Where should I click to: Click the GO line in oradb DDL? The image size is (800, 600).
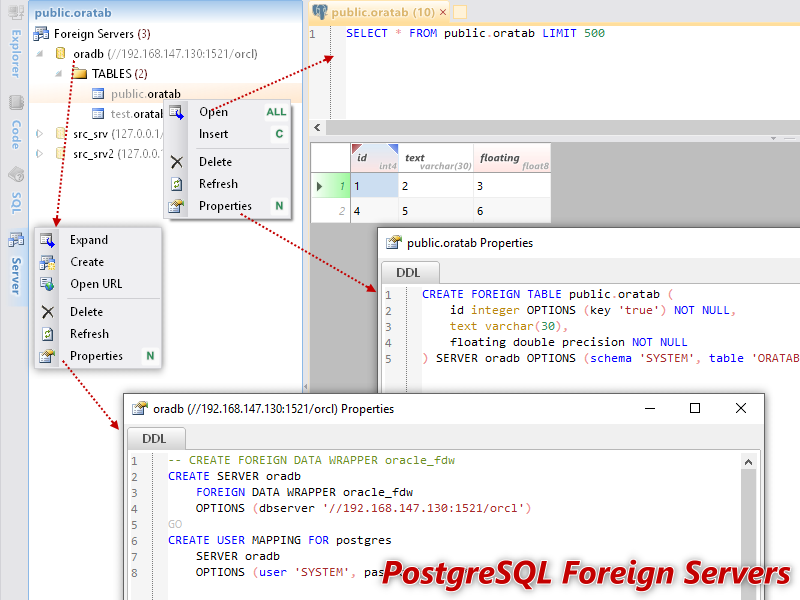[175, 524]
